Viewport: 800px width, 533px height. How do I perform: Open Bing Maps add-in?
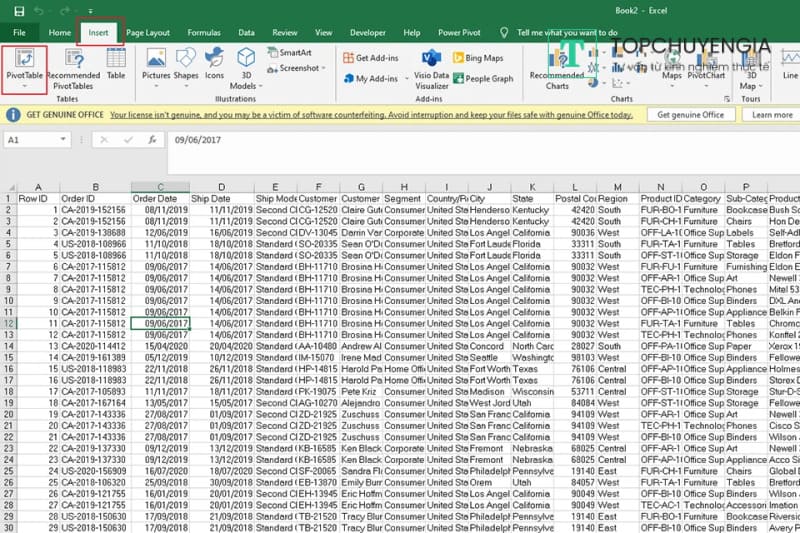(x=478, y=58)
